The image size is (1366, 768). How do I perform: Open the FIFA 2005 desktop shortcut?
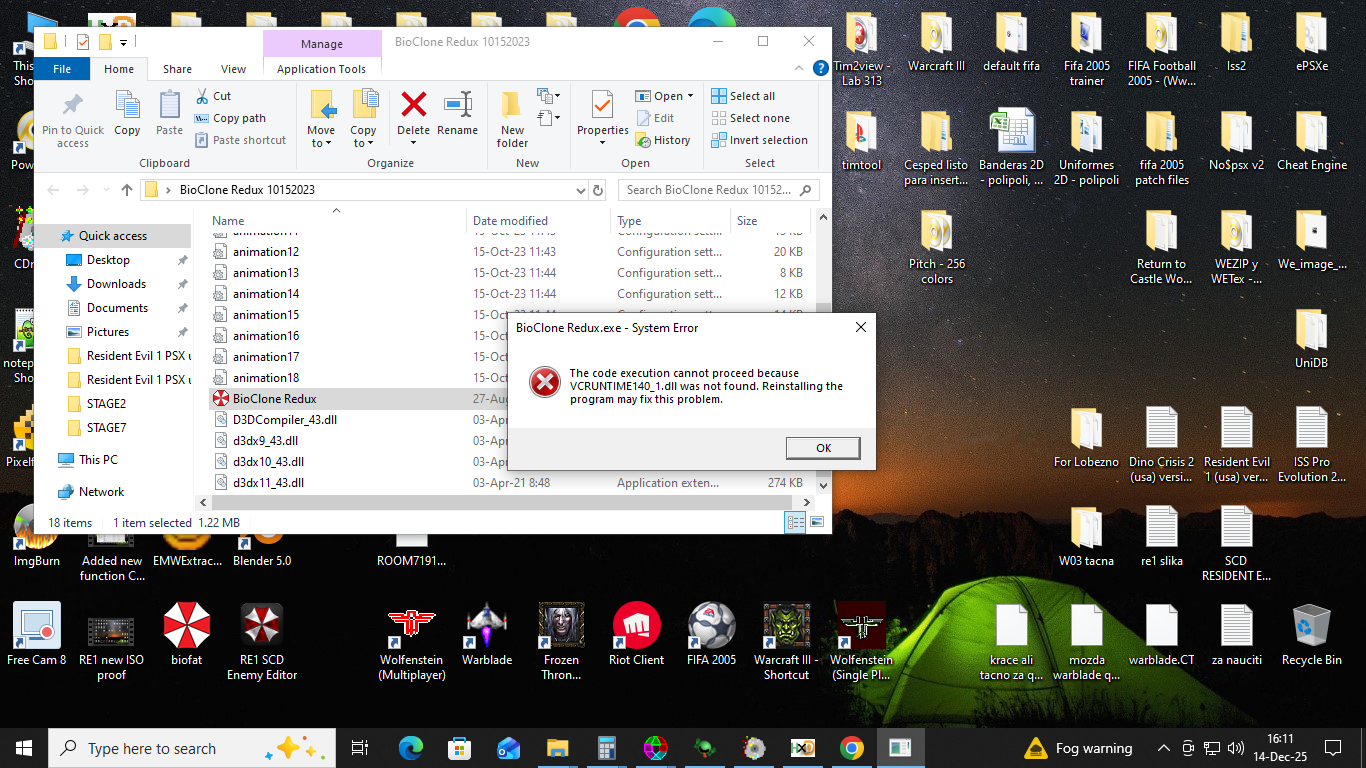click(711, 635)
